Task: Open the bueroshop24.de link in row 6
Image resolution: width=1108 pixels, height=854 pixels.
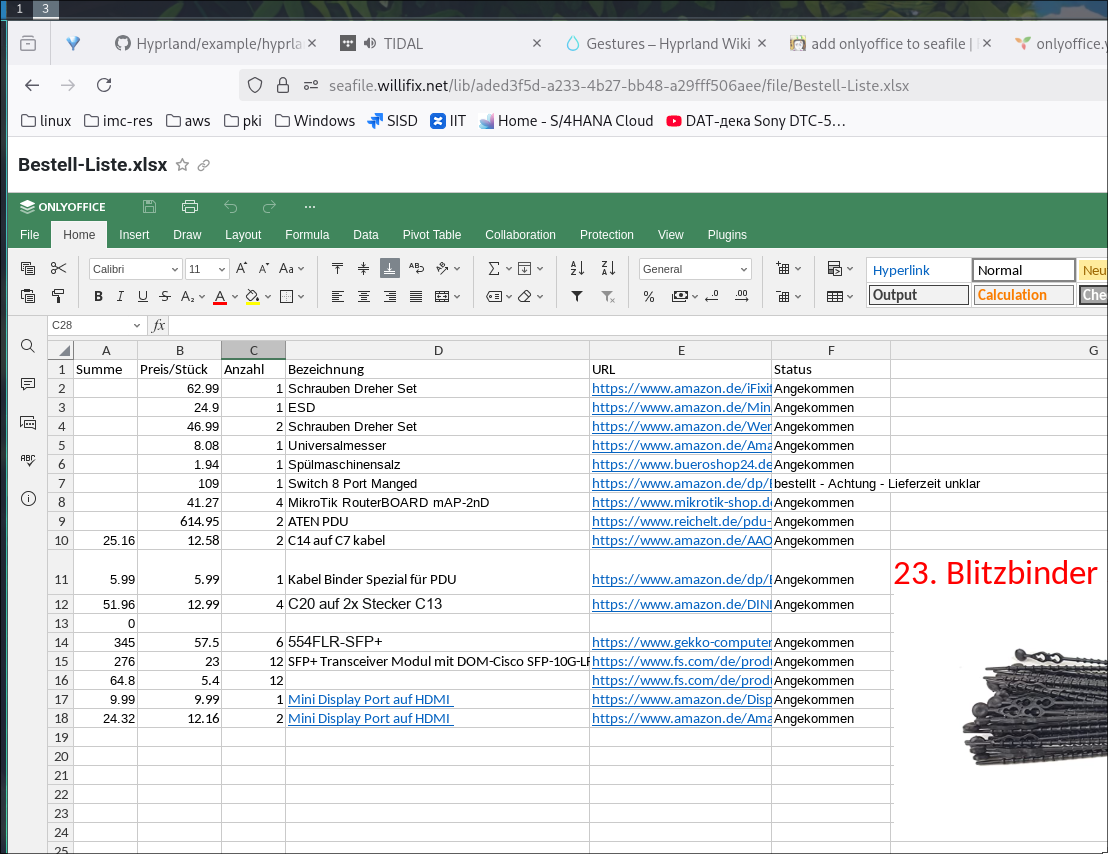Action: point(681,465)
